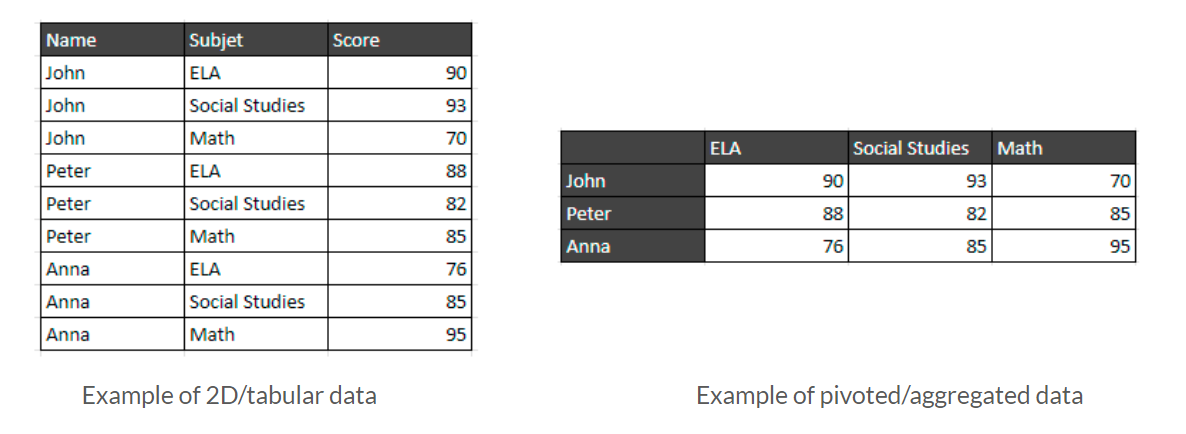
Task: Select John's Math score 70 in the tabular table
Action: point(398,138)
